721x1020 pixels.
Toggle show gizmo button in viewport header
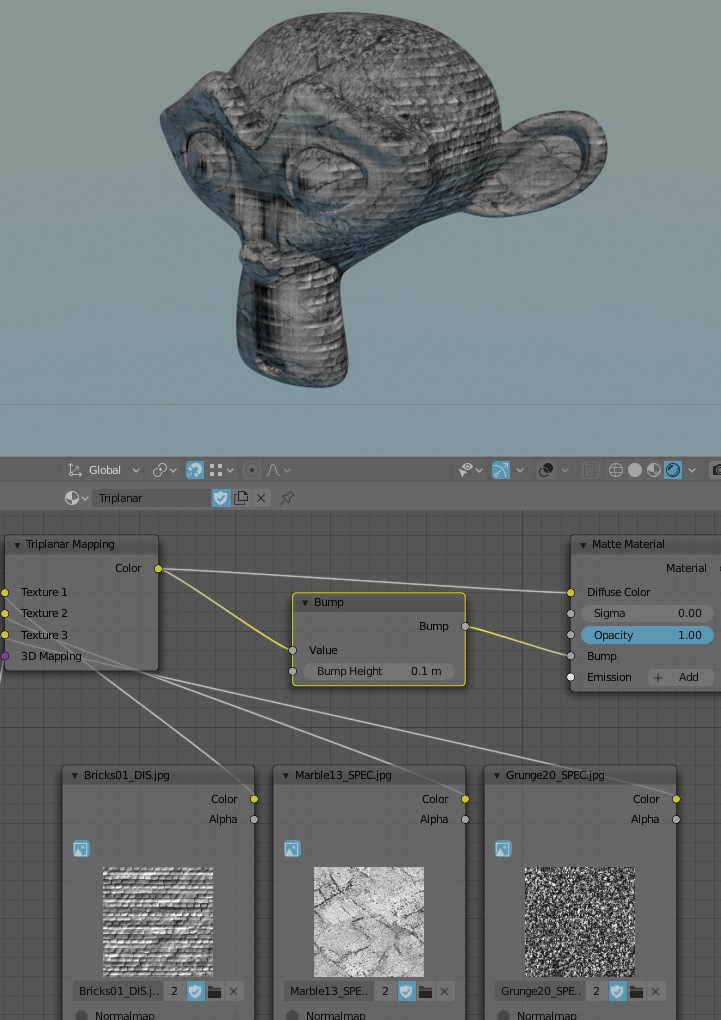click(501, 470)
